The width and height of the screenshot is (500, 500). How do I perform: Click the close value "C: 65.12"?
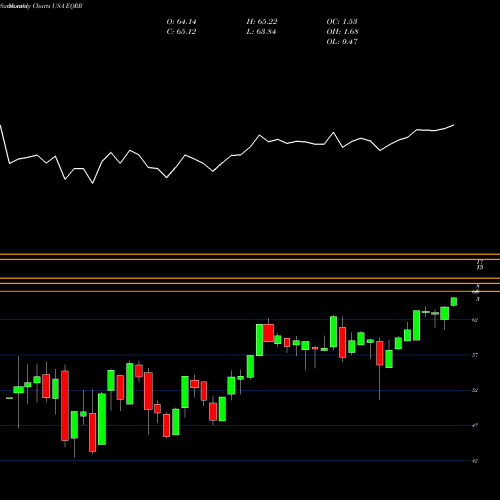coord(181,32)
